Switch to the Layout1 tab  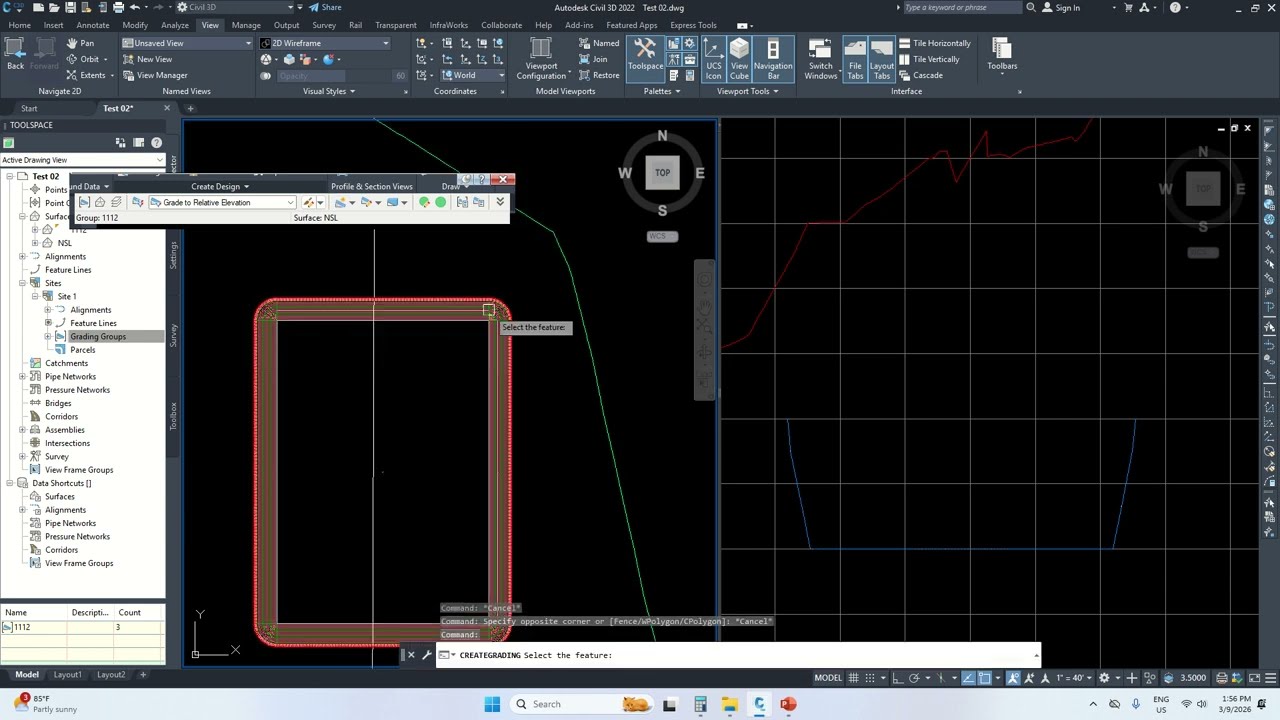point(67,675)
